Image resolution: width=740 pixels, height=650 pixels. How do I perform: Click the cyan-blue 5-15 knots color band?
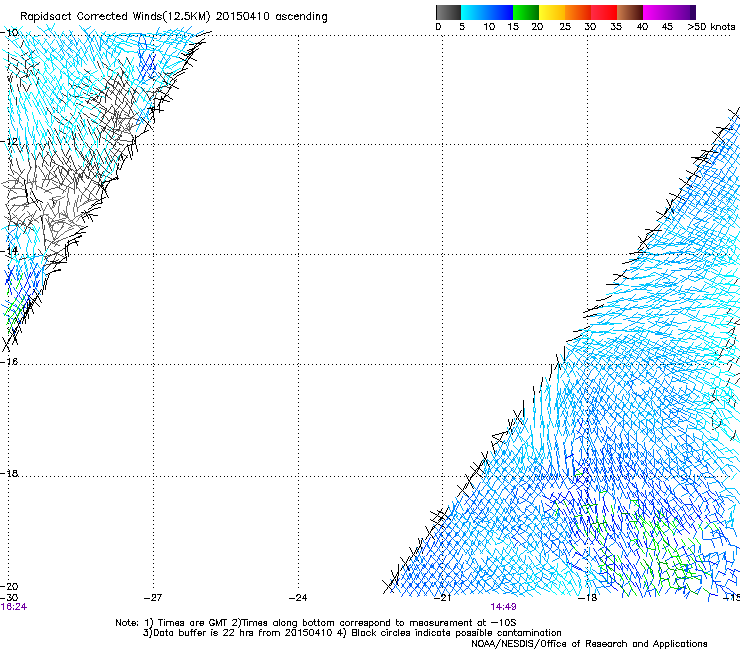point(487,12)
